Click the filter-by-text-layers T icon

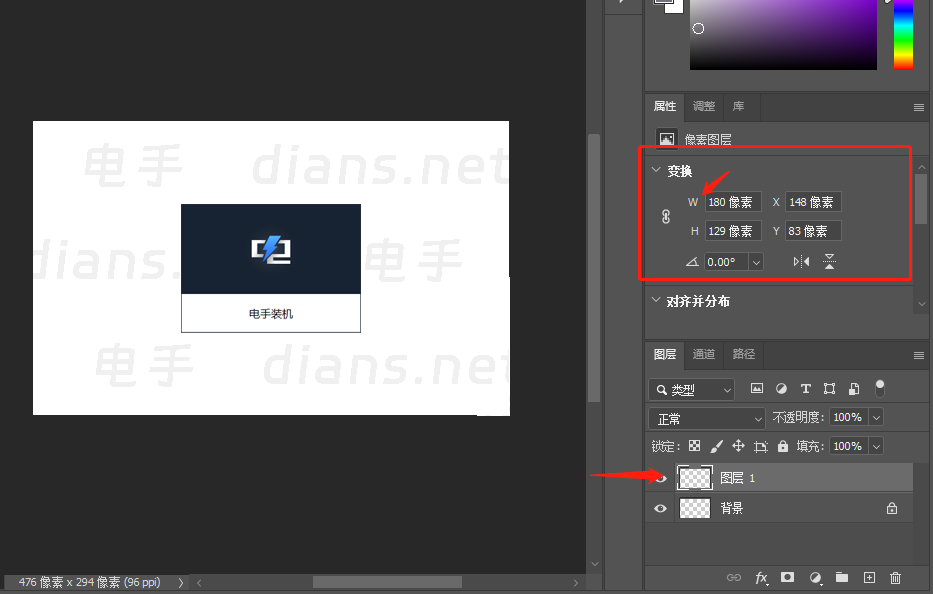coord(805,388)
